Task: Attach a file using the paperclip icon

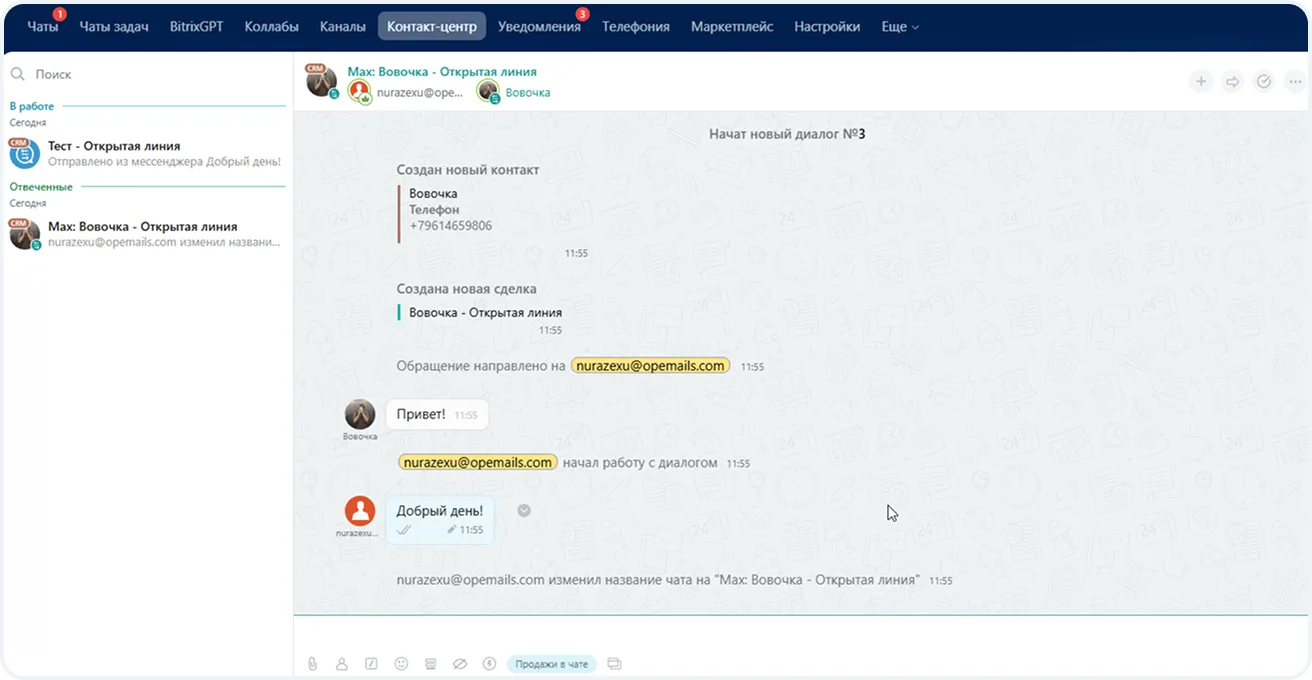Action: (312, 663)
